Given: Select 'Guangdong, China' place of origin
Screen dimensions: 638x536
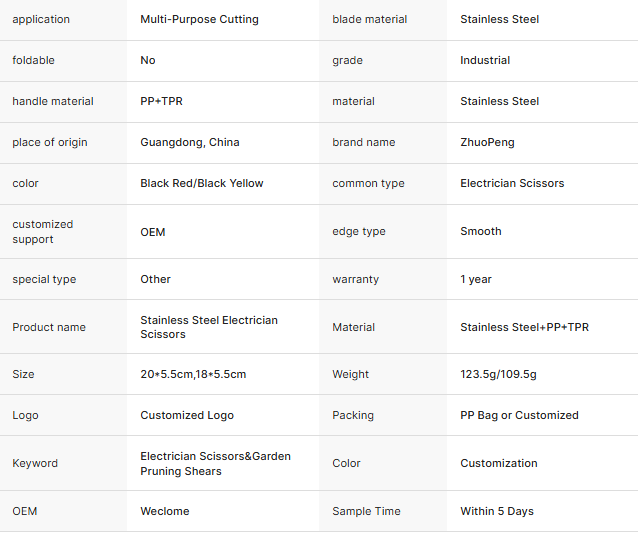Looking at the screenshot, I should click(190, 142).
